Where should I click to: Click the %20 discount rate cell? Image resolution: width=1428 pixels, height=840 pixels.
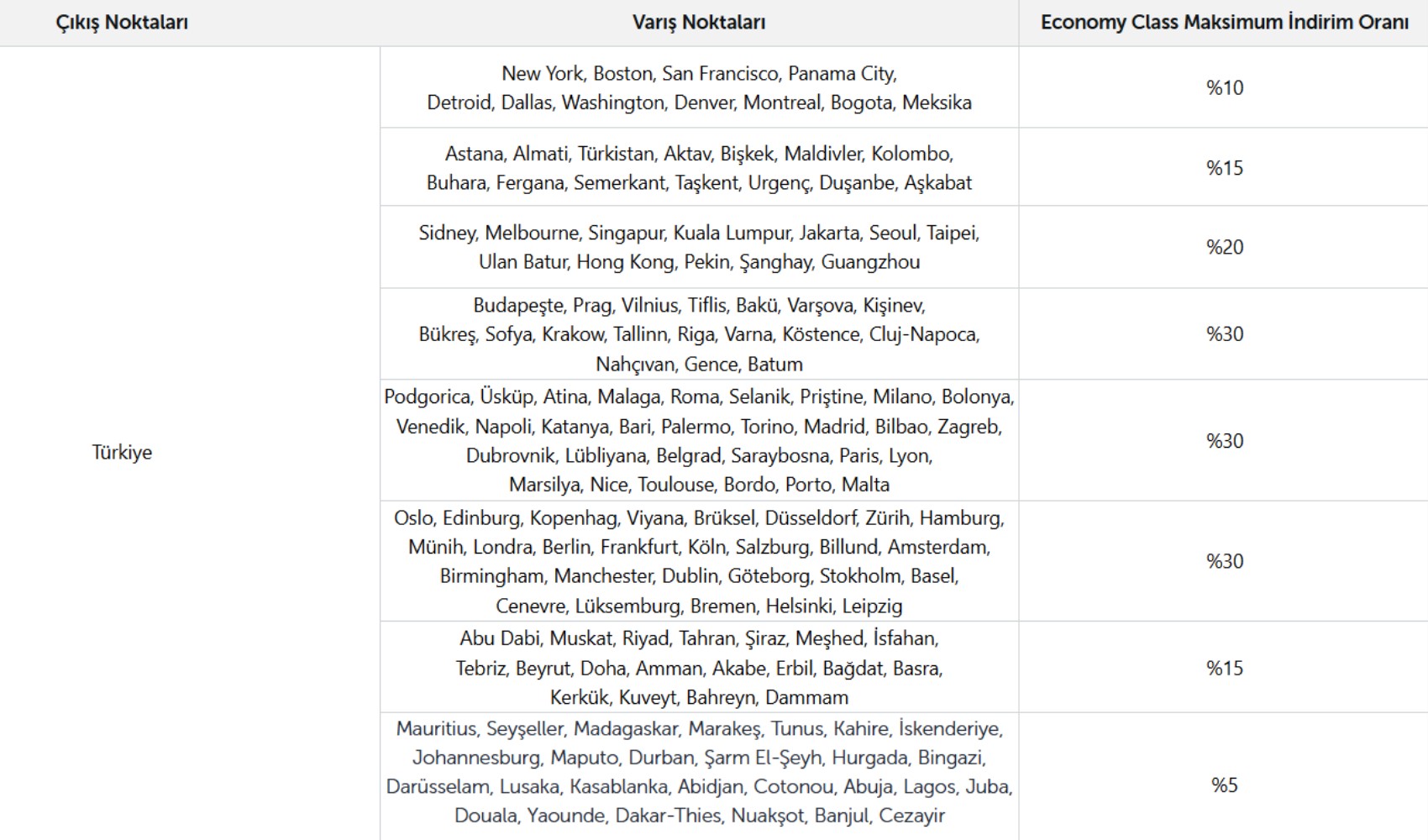click(1224, 247)
